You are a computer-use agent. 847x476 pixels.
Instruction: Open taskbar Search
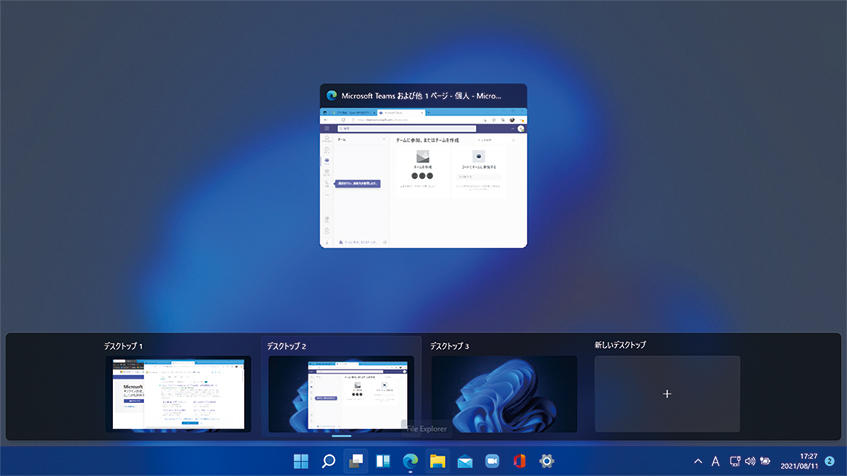pos(328,461)
